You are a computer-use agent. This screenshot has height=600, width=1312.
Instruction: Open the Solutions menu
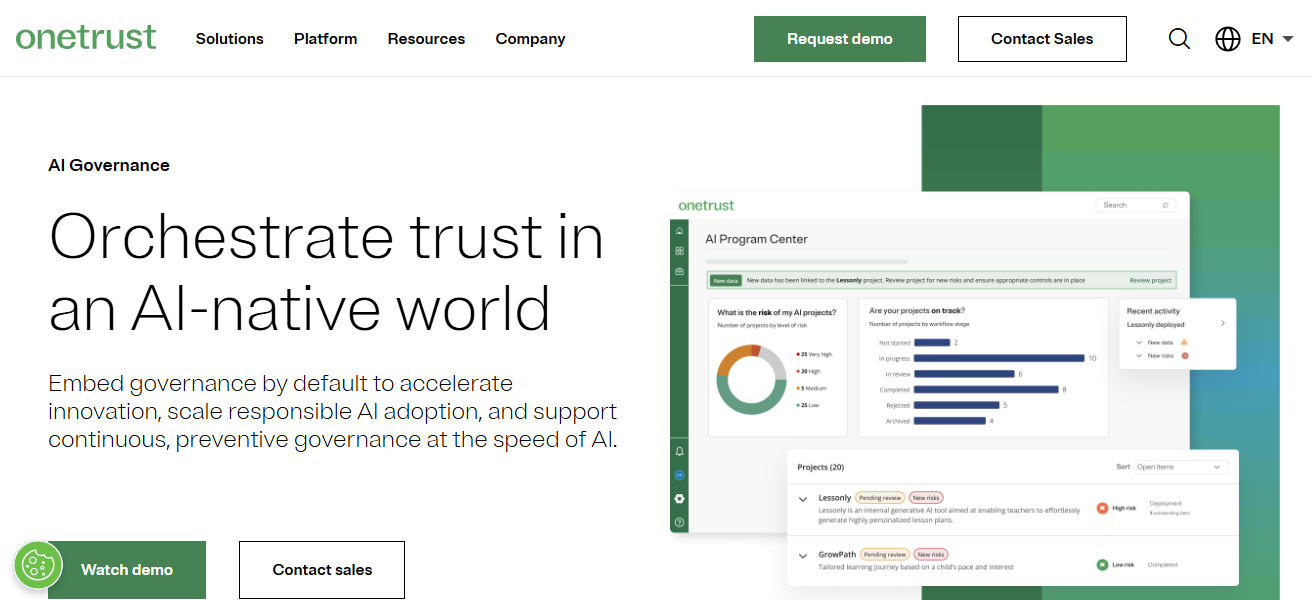[229, 39]
